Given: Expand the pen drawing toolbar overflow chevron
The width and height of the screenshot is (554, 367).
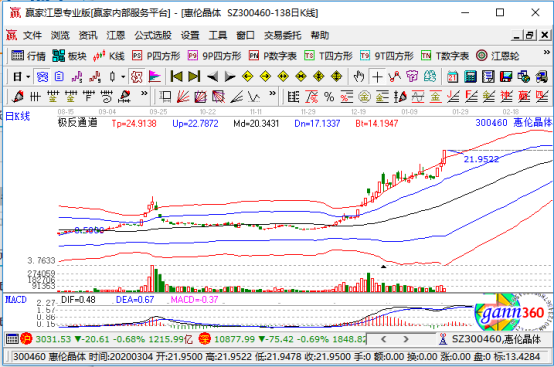Looking at the screenshot, I should click(144, 94).
